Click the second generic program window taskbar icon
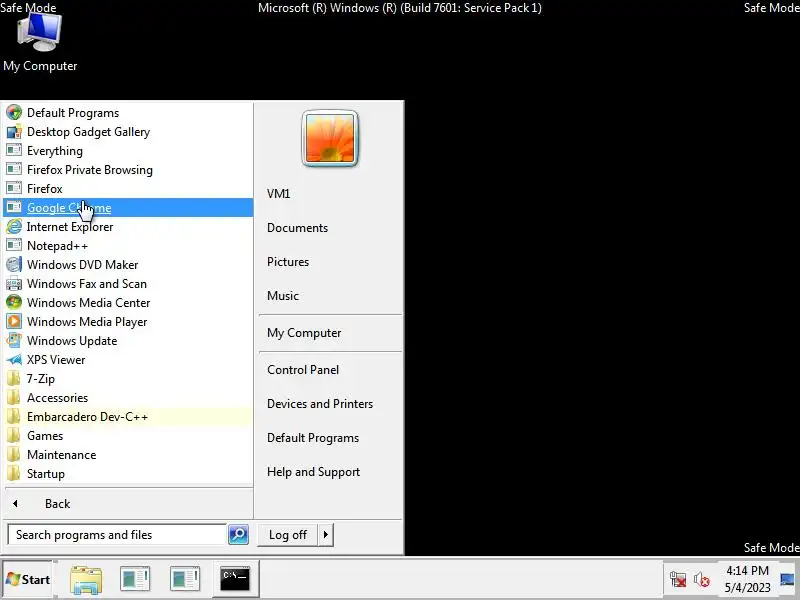This screenshot has width=800, height=600. coord(184,579)
